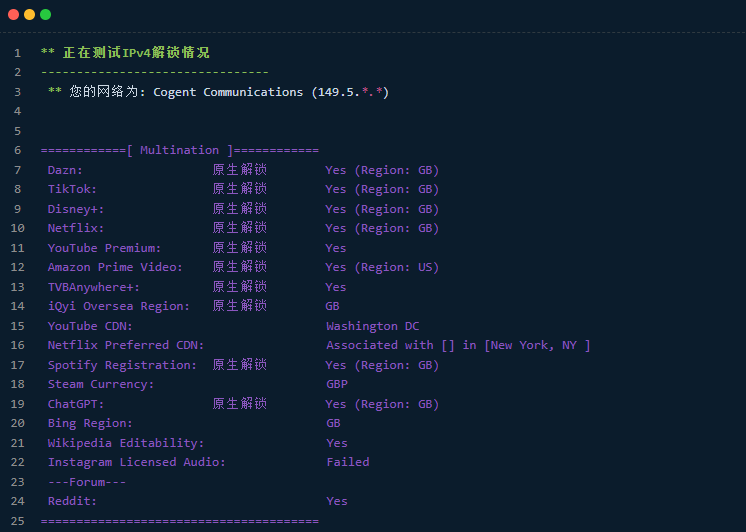Click Washington DC YouTube CDN value
The image size is (746, 532).
click(x=372, y=326)
